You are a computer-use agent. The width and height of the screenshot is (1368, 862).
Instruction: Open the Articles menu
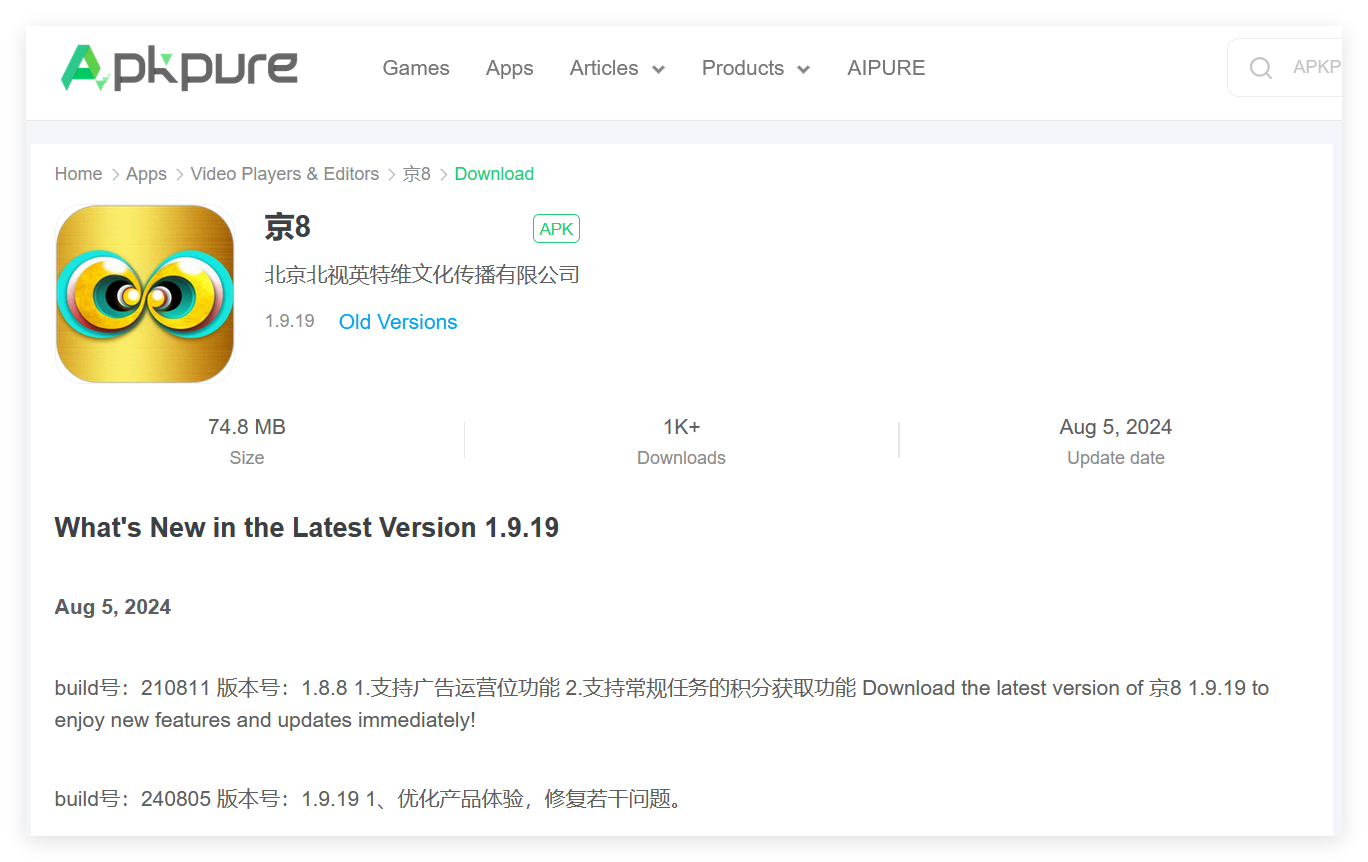604,68
